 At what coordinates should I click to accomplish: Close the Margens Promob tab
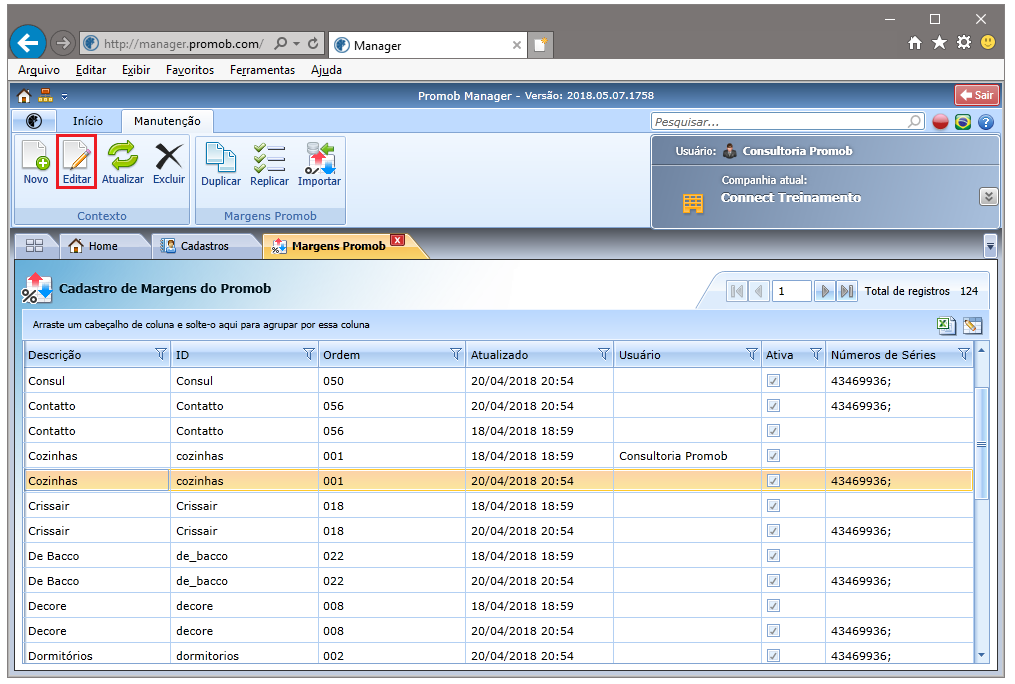tap(398, 240)
